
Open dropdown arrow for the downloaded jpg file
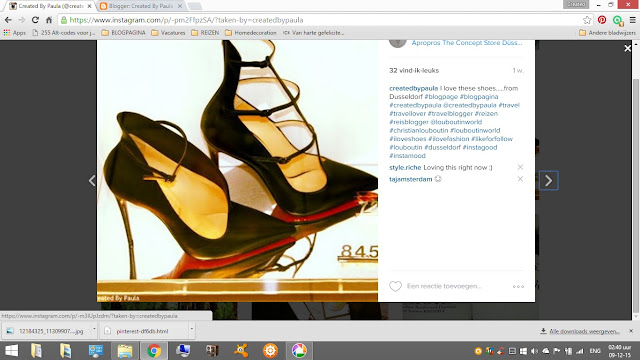tap(94, 329)
